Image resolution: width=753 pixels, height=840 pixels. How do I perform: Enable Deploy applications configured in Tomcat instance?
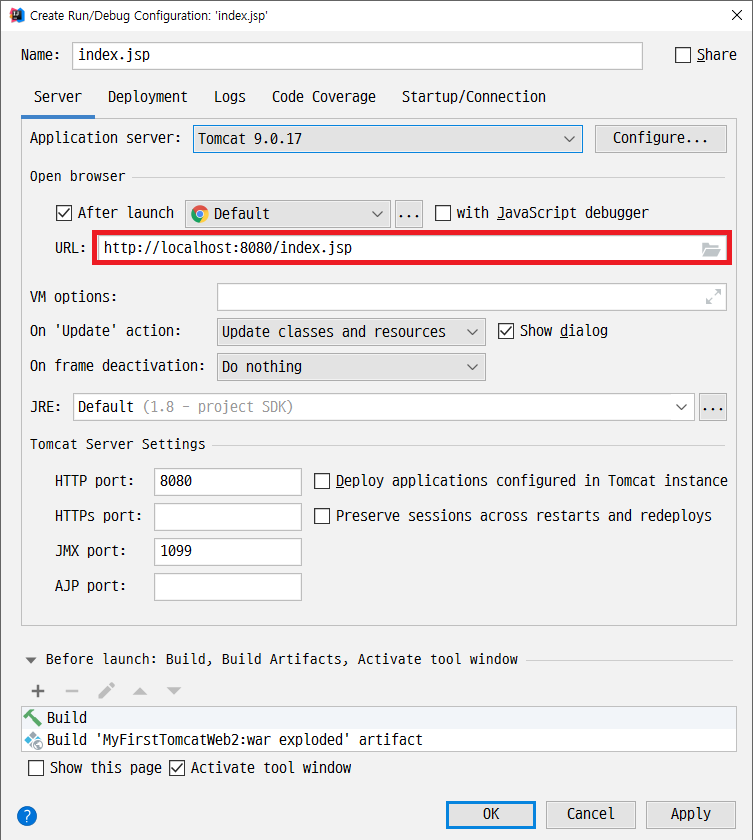(322, 481)
